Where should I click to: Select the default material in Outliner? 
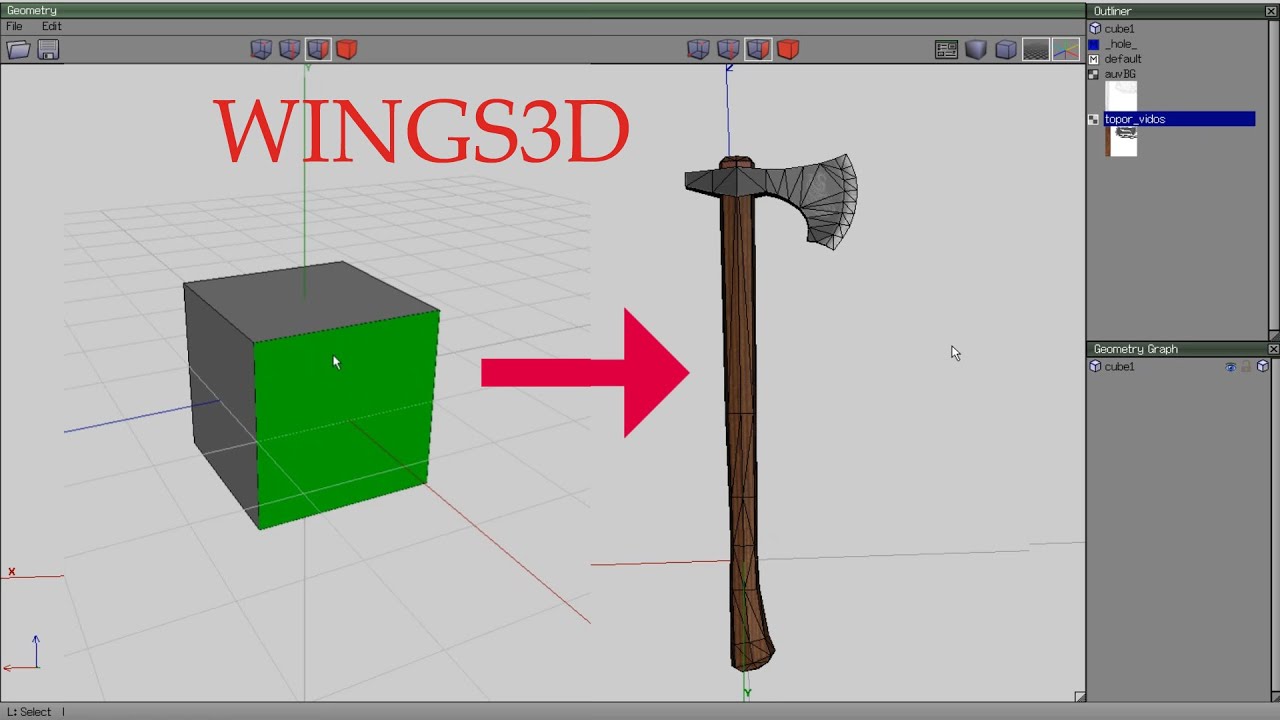(1123, 59)
